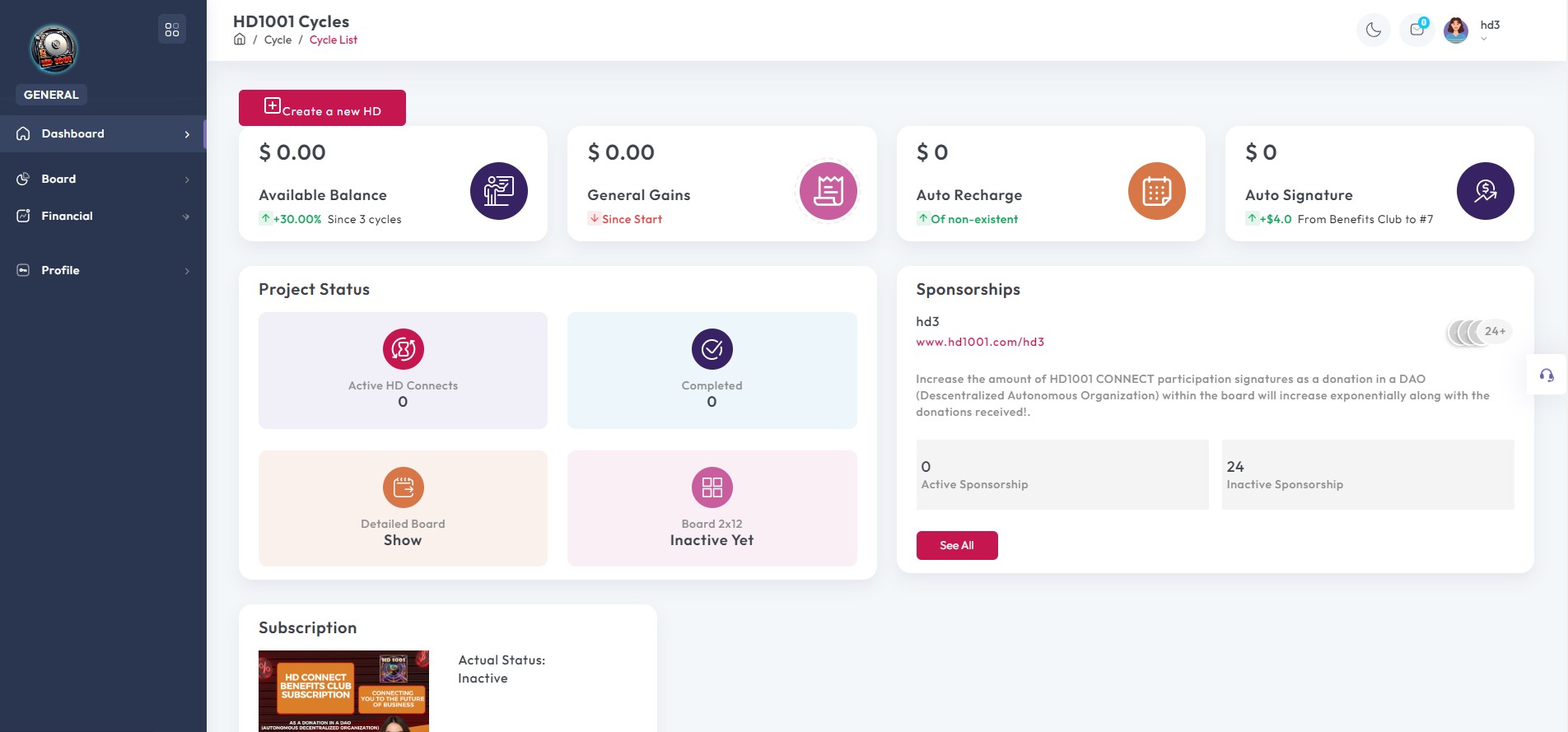The image size is (1568, 732).
Task: Open the www.hd1001.com/hd3 link
Action: click(x=980, y=342)
